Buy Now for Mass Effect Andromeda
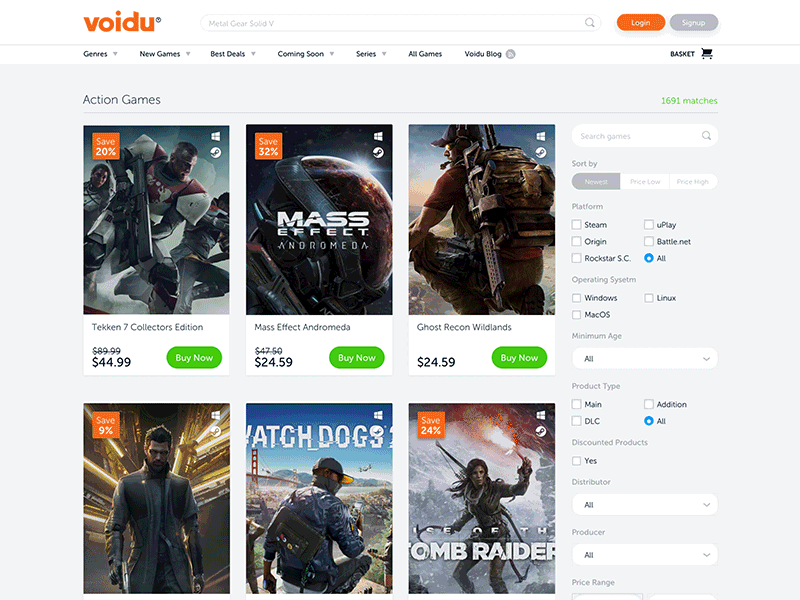The image size is (800, 600). coord(357,358)
